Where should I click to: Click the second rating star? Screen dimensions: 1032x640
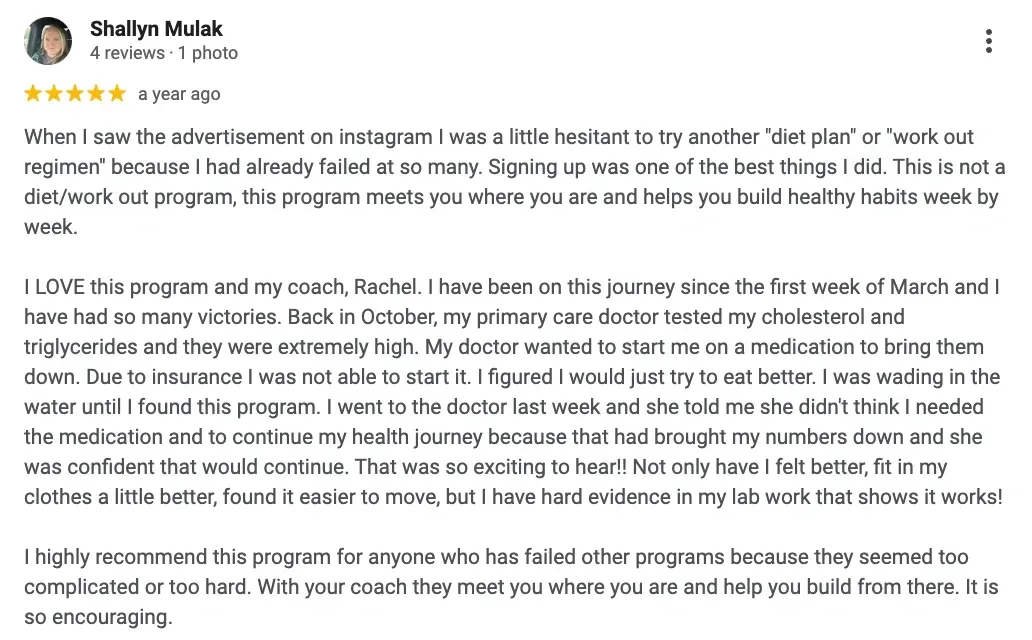coord(54,94)
